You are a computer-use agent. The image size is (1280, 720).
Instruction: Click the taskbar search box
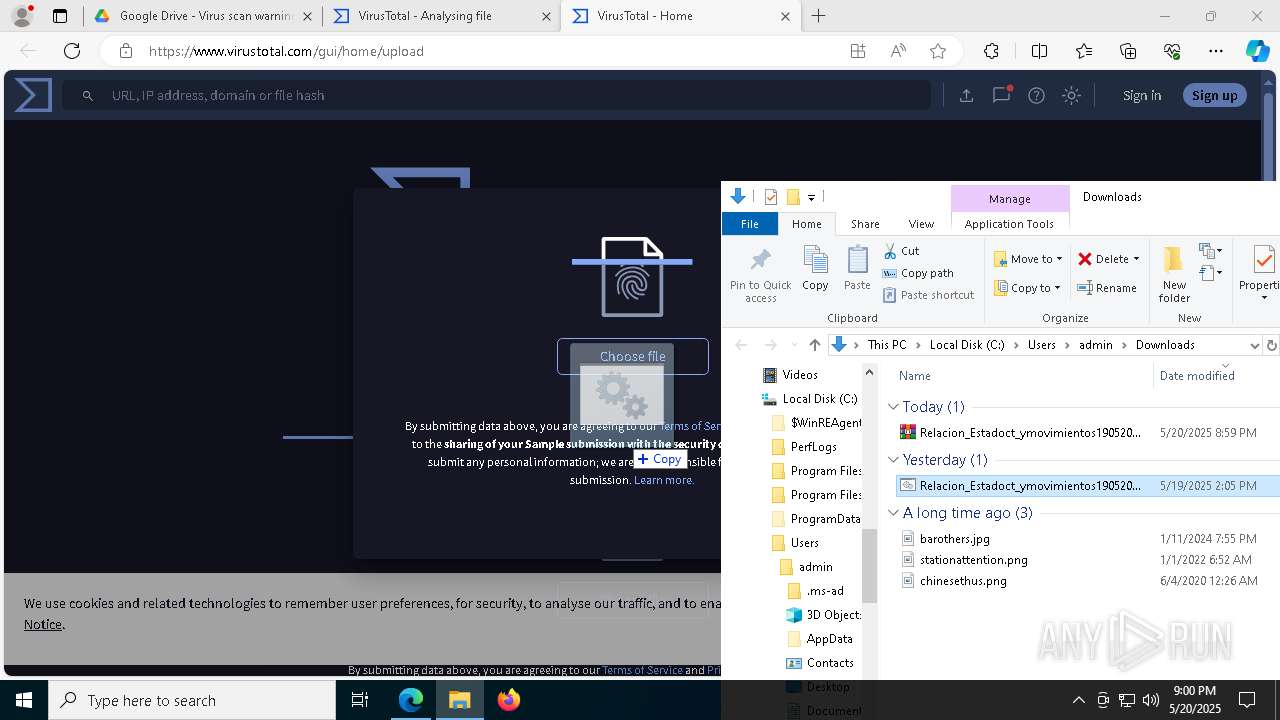(192, 700)
